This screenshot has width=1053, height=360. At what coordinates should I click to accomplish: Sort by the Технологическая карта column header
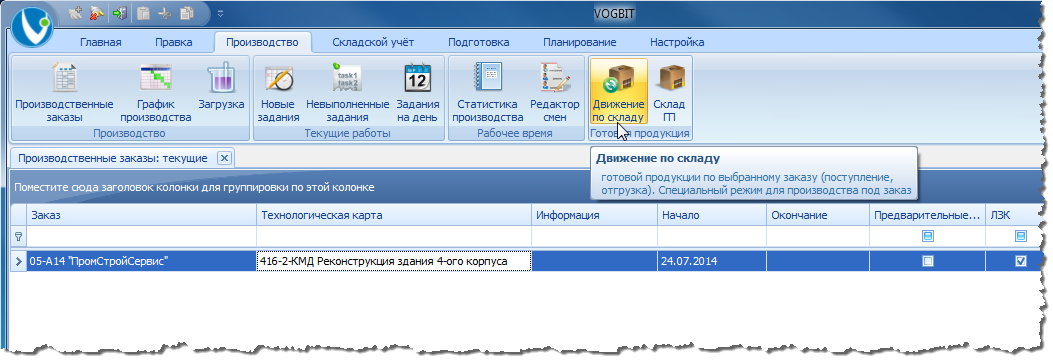pos(394,216)
